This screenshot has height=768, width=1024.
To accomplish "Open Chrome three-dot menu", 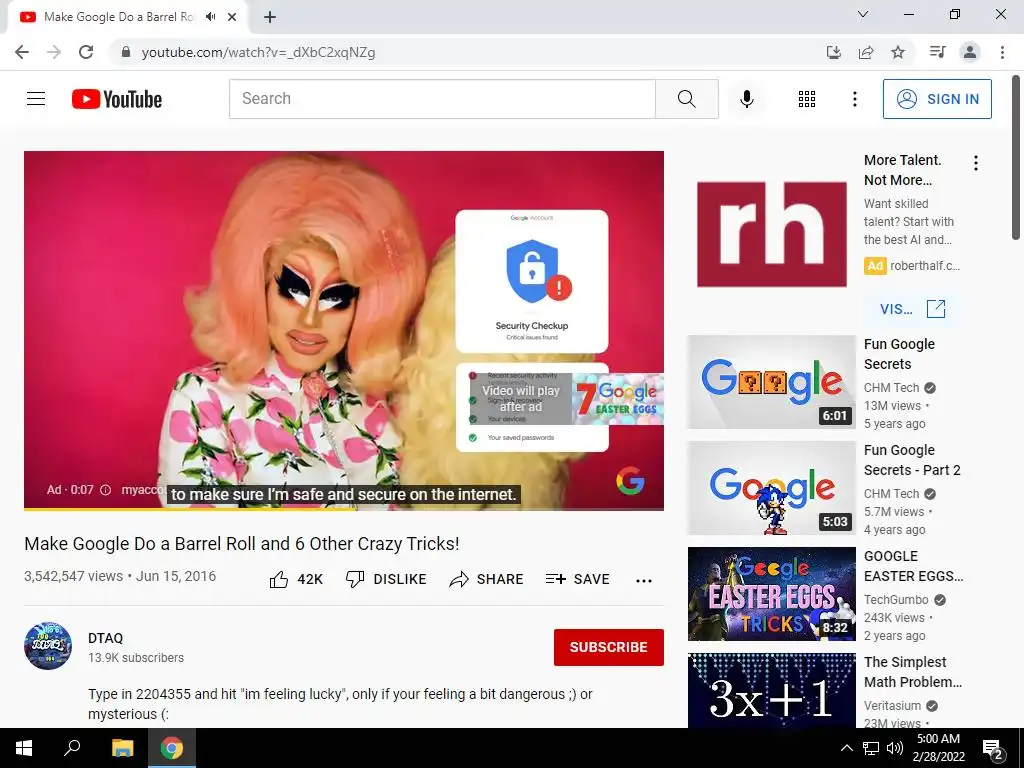I will (x=1002, y=52).
